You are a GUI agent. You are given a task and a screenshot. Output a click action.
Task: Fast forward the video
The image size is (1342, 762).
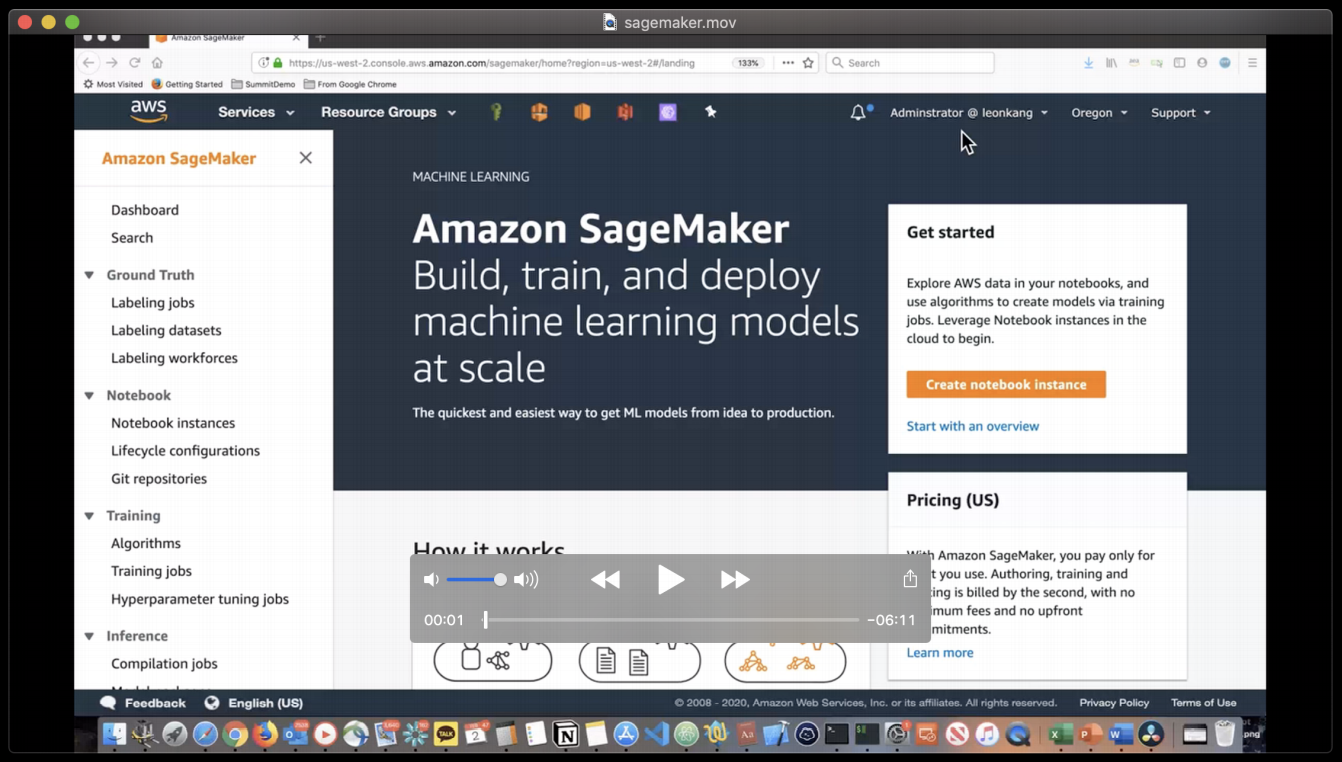coord(735,579)
